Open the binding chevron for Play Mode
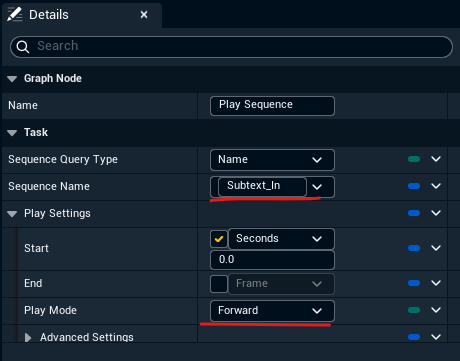 tap(436, 310)
